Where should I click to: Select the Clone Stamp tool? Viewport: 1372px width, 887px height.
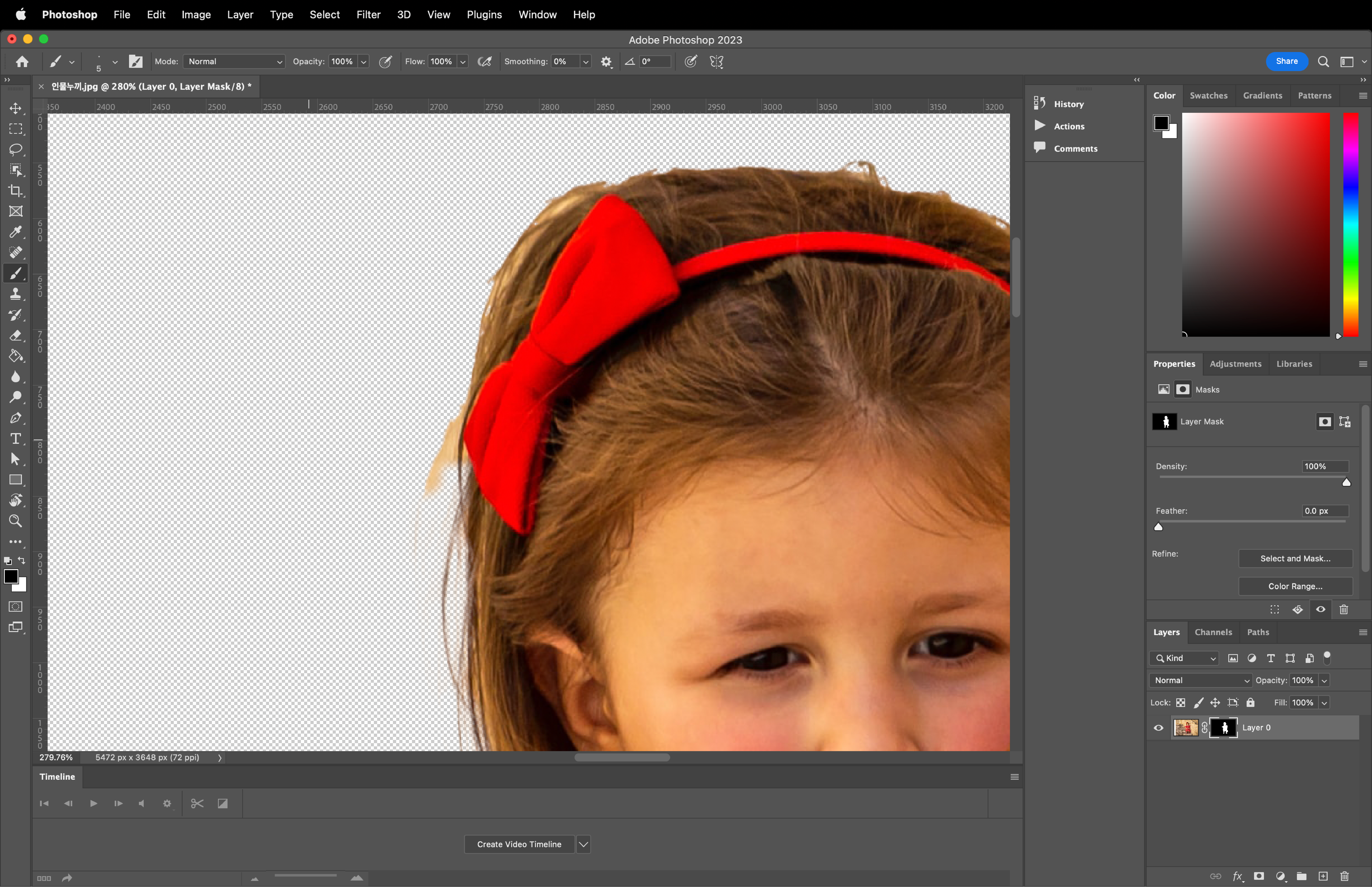tap(16, 294)
